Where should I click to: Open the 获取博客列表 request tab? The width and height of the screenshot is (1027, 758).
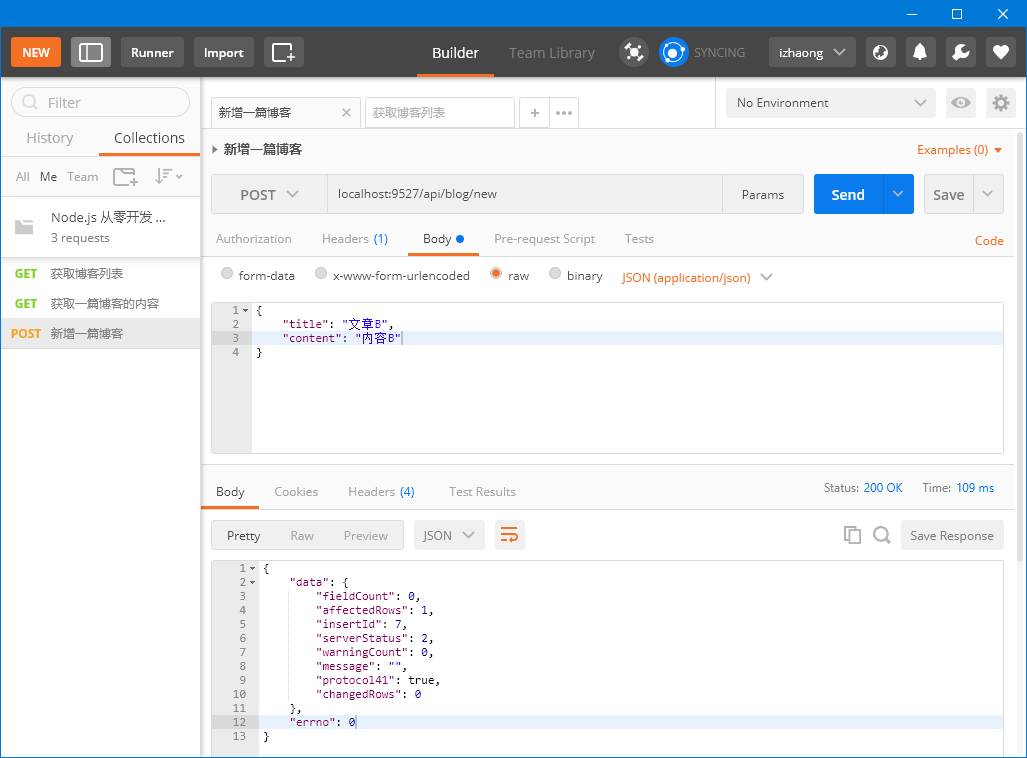pos(439,113)
